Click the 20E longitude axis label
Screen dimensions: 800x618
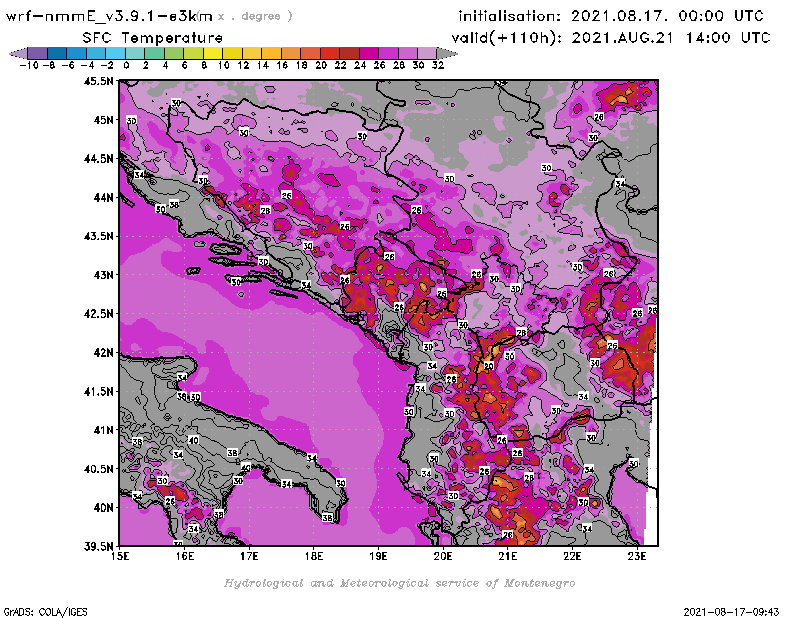point(443,556)
